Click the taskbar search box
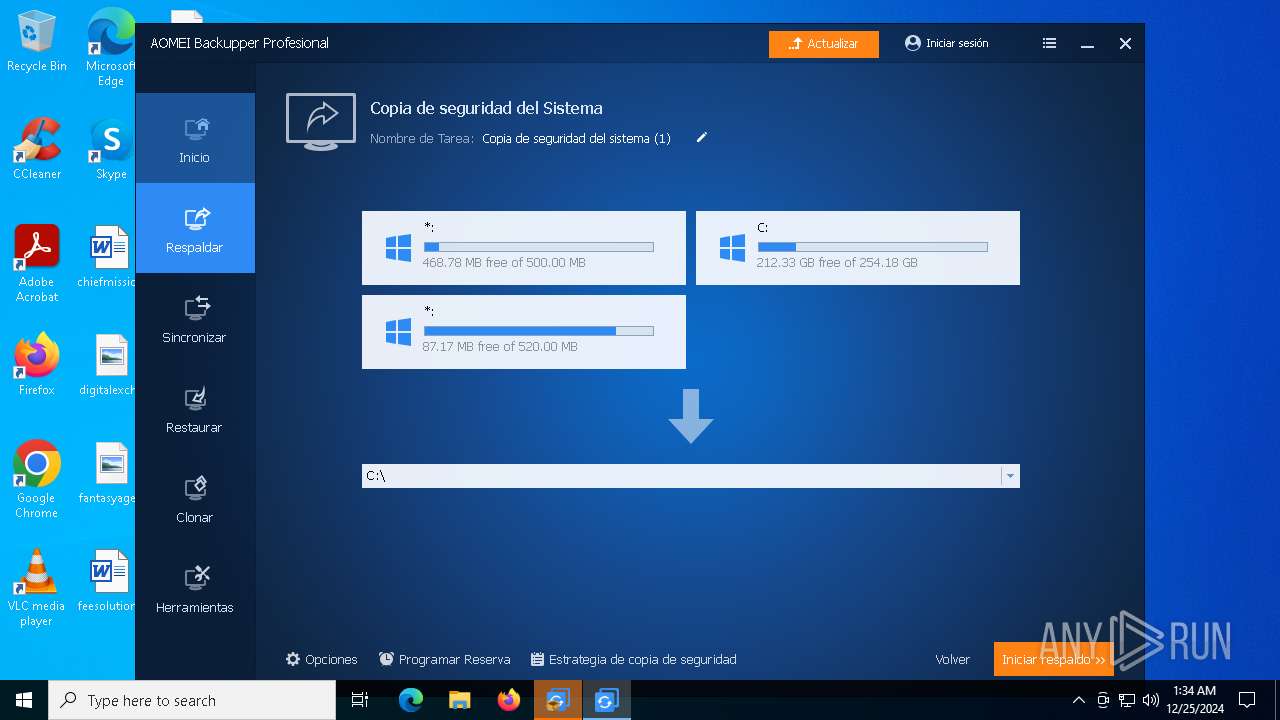The height and width of the screenshot is (720, 1280). point(192,700)
